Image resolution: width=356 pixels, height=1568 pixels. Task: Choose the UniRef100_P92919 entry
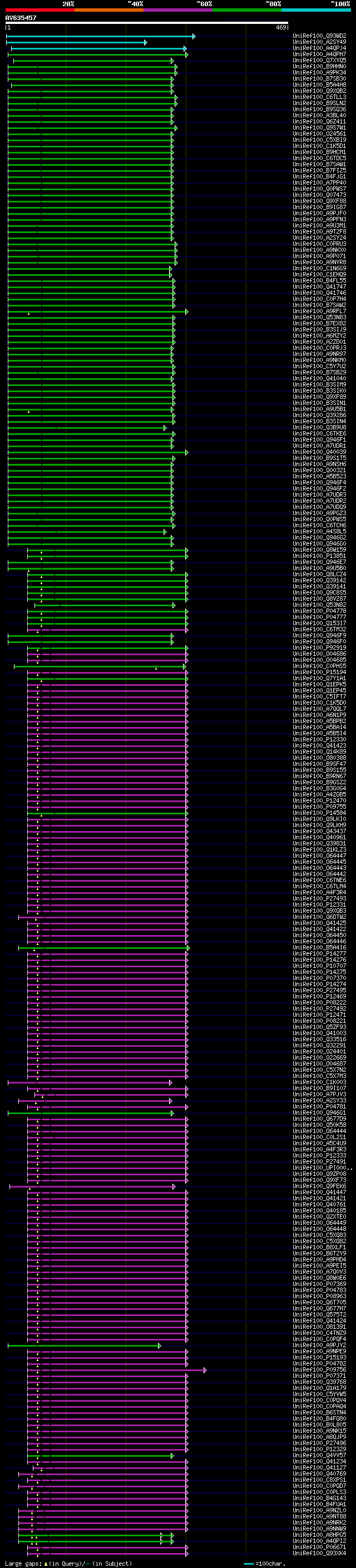click(319, 647)
